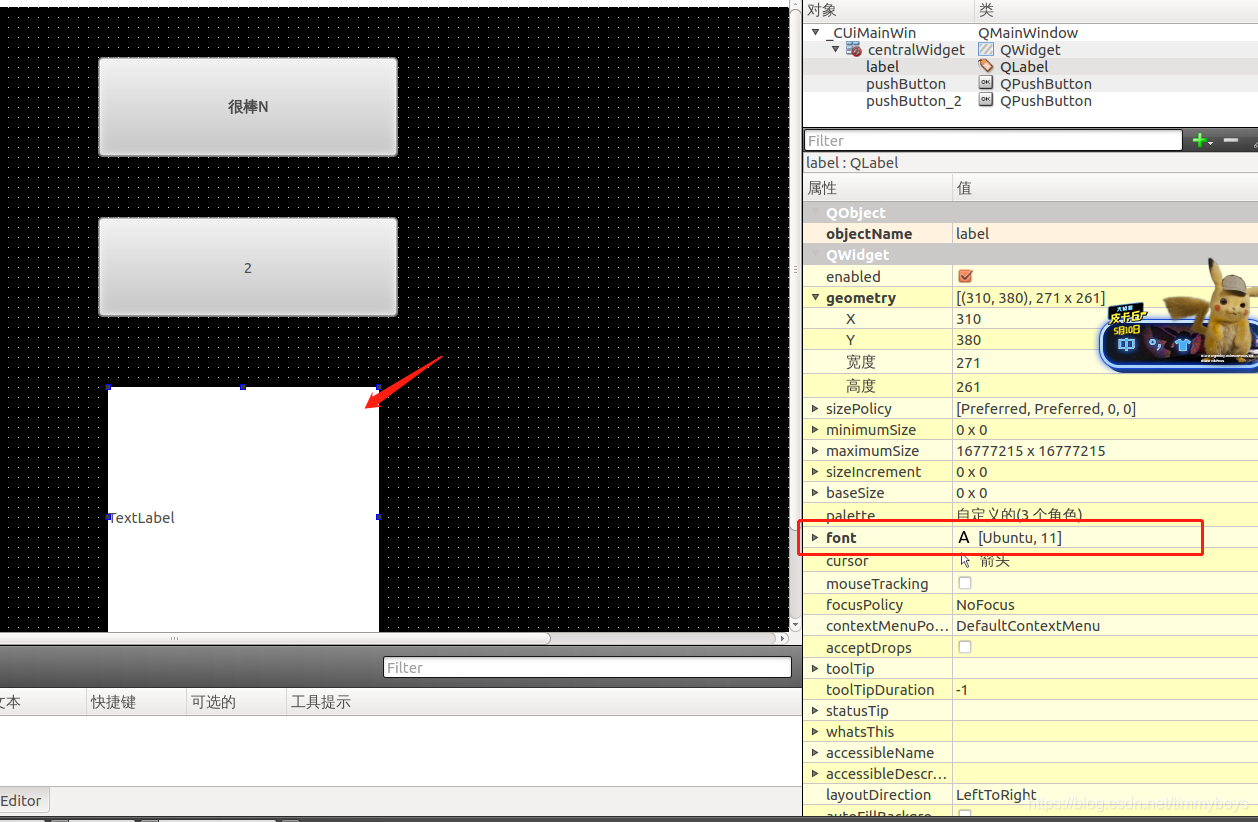Select pushButton_2 in the object tree
The height and width of the screenshot is (822, 1258).
coord(914,100)
